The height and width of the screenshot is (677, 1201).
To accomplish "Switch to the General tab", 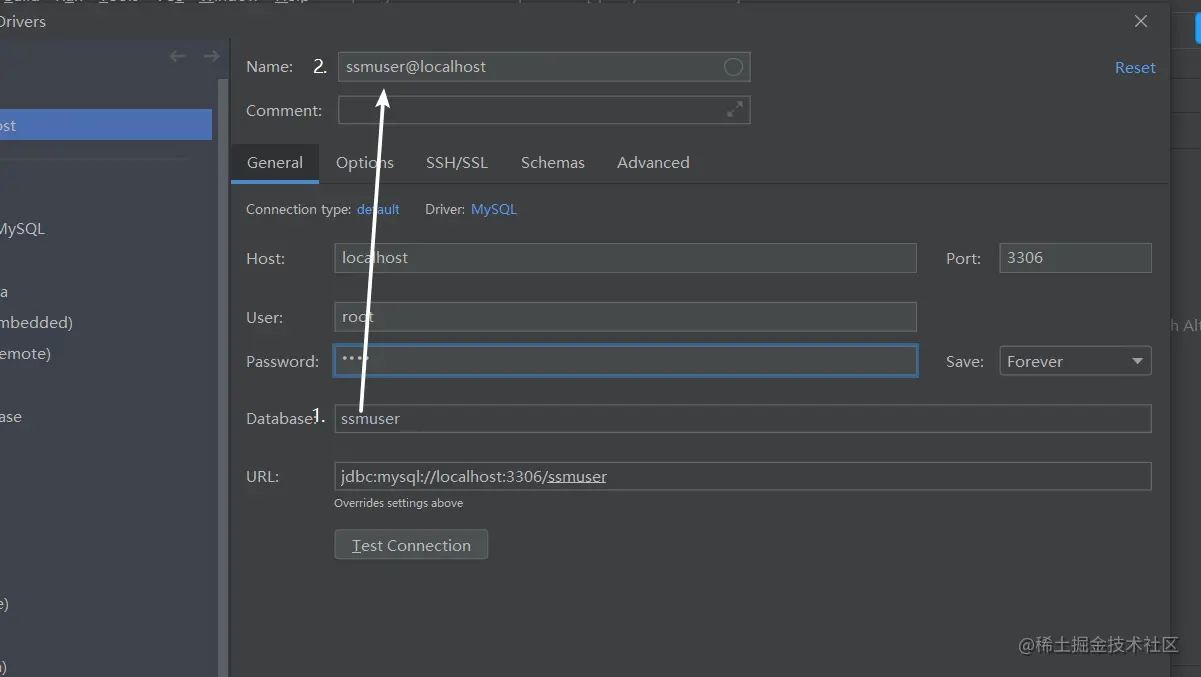I will tap(275, 162).
